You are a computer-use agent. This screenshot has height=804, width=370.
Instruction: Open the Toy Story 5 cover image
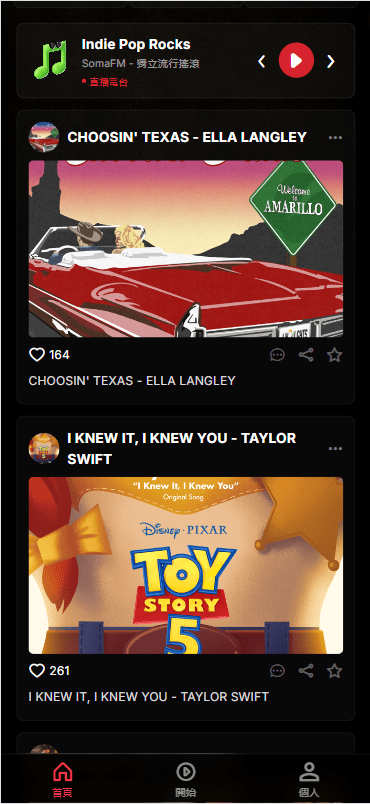pyautogui.click(x=186, y=566)
